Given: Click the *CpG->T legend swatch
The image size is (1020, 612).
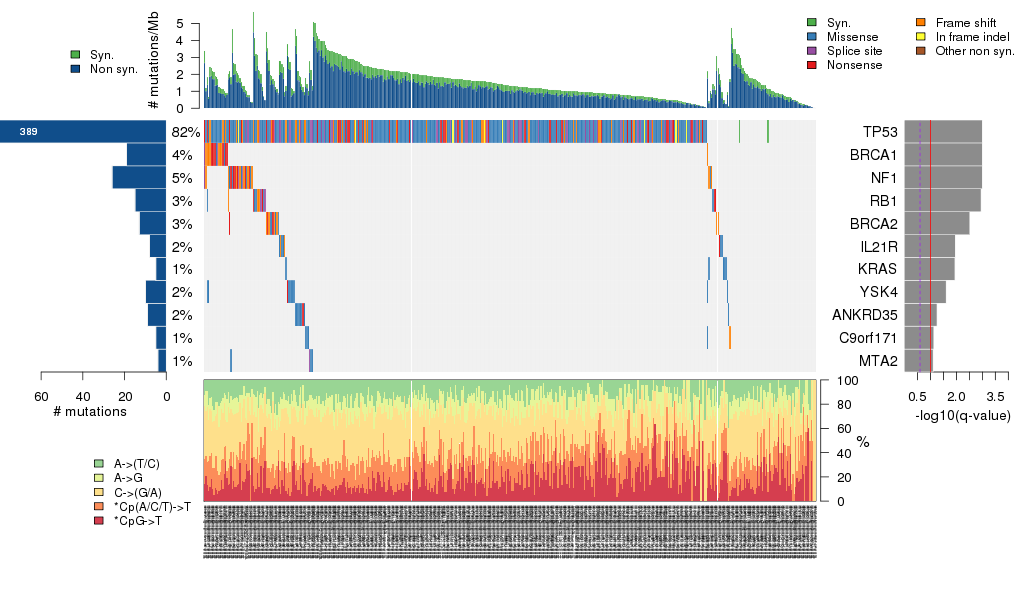Looking at the screenshot, I should [x=98, y=521].
